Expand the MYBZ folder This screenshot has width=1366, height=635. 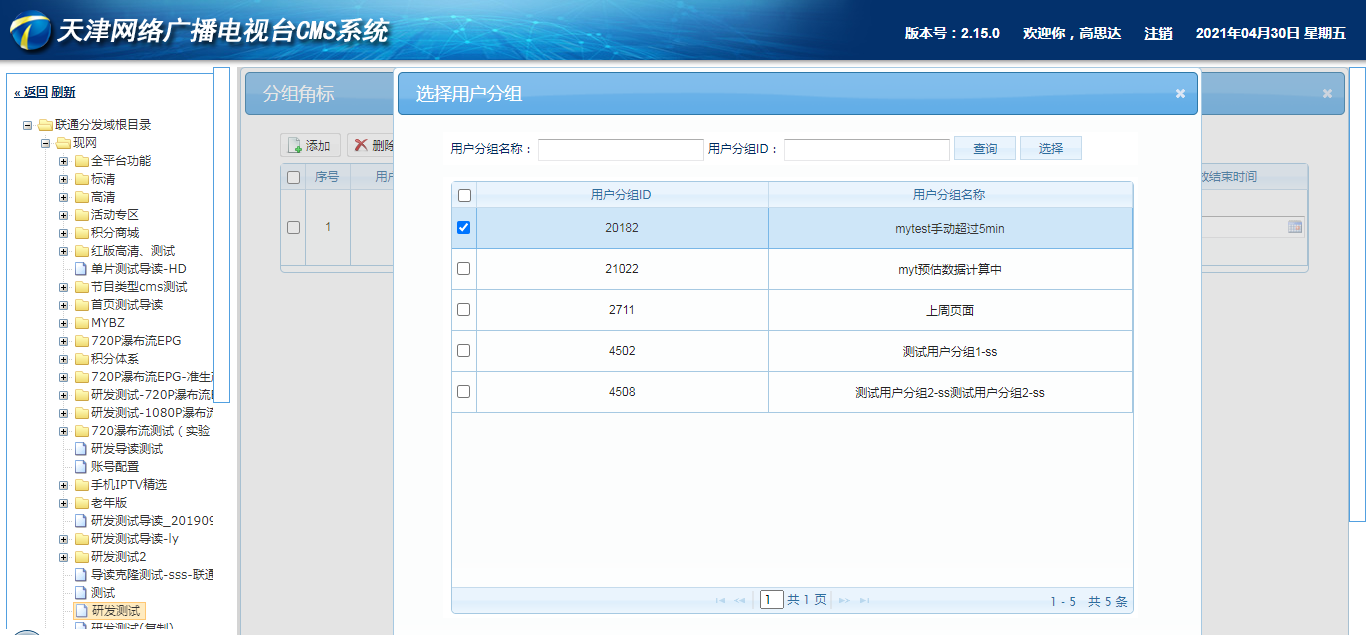click(64, 323)
